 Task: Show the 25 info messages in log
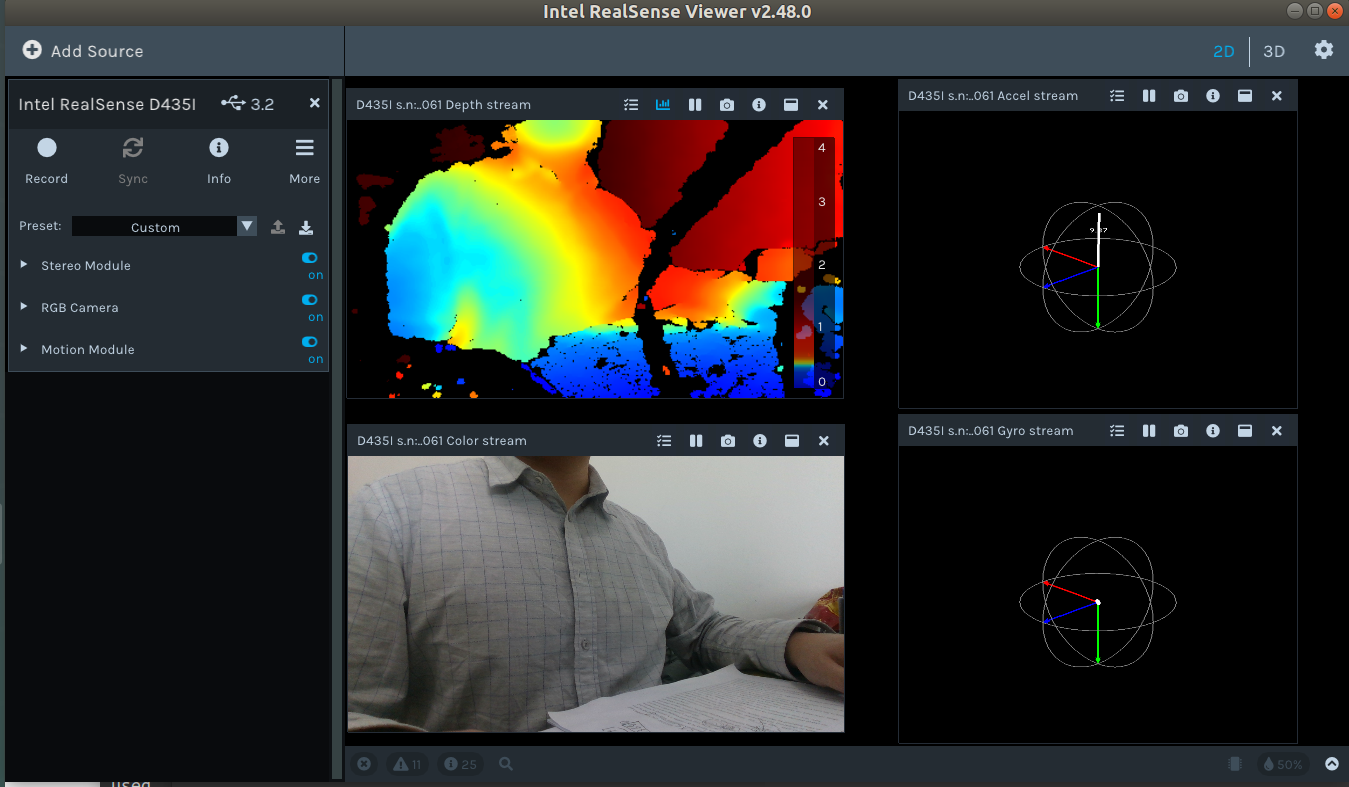pos(460,764)
